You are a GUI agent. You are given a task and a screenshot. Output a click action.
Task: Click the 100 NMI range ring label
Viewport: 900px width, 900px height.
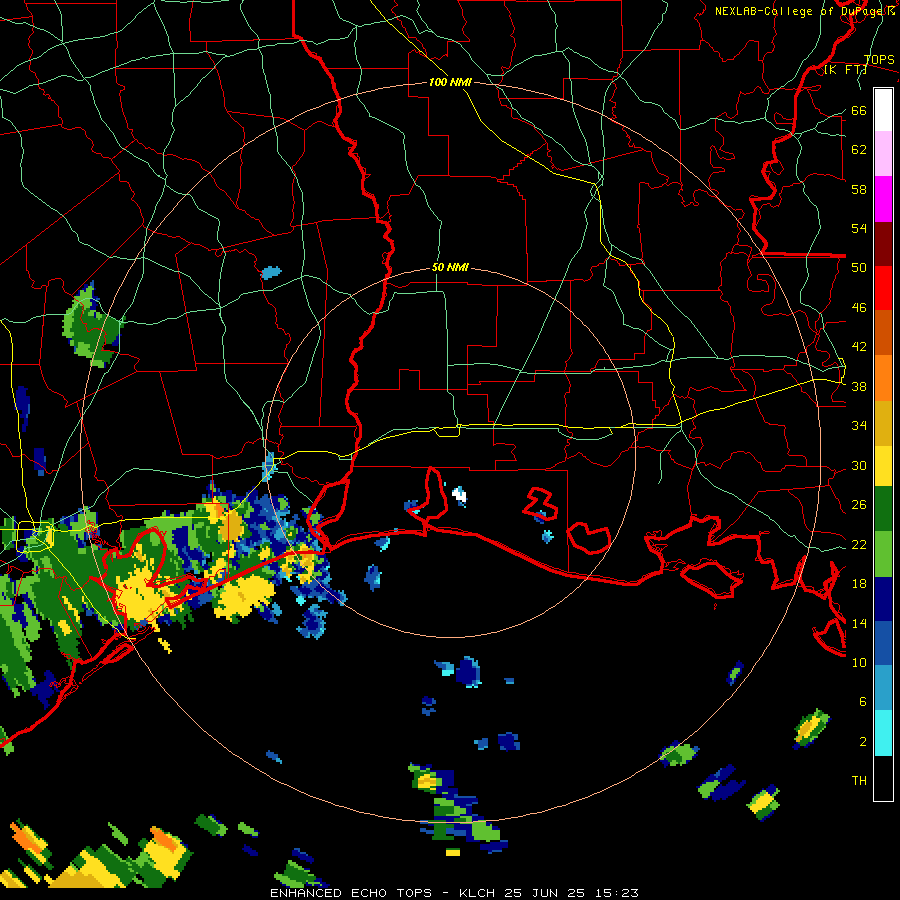pos(450,82)
